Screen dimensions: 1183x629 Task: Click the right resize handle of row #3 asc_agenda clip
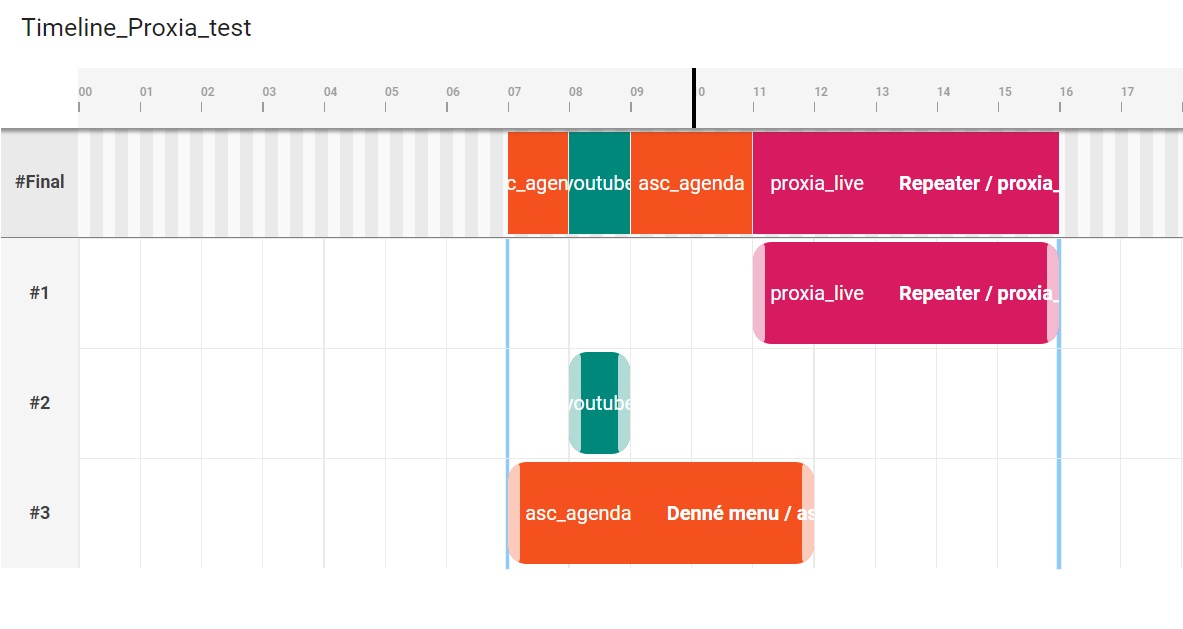(x=807, y=513)
